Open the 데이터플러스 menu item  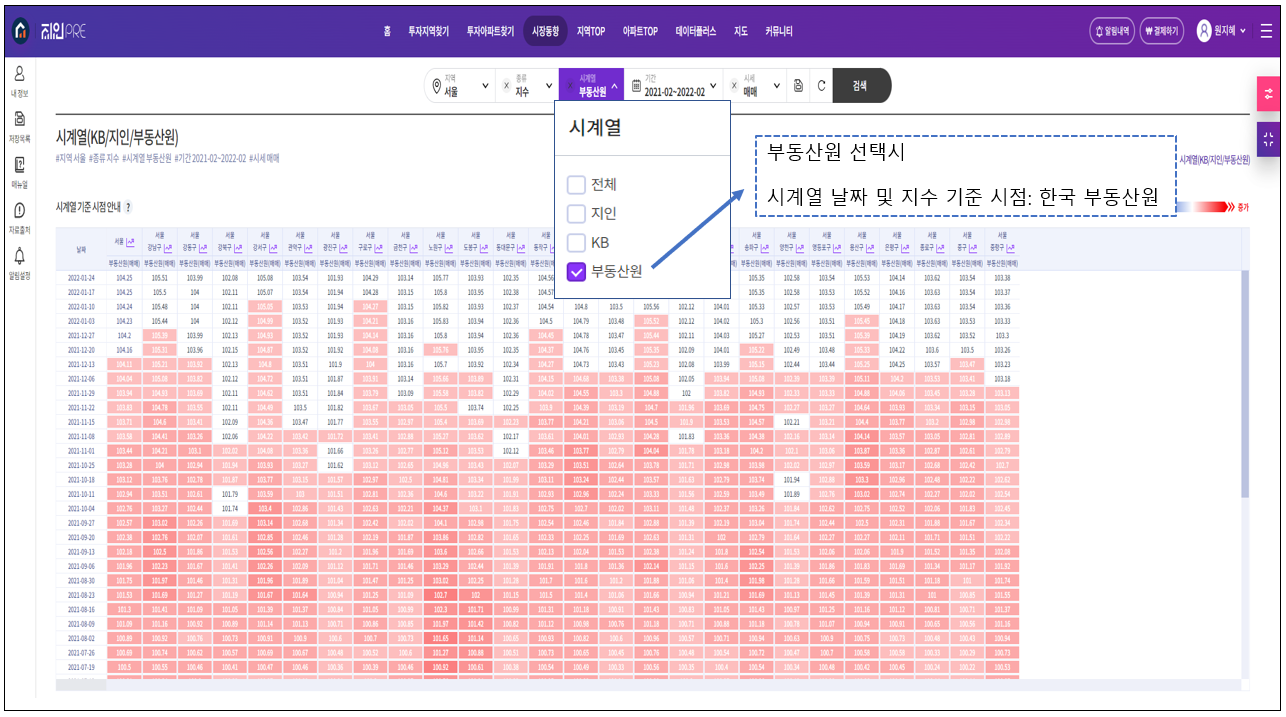click(695, 31)
